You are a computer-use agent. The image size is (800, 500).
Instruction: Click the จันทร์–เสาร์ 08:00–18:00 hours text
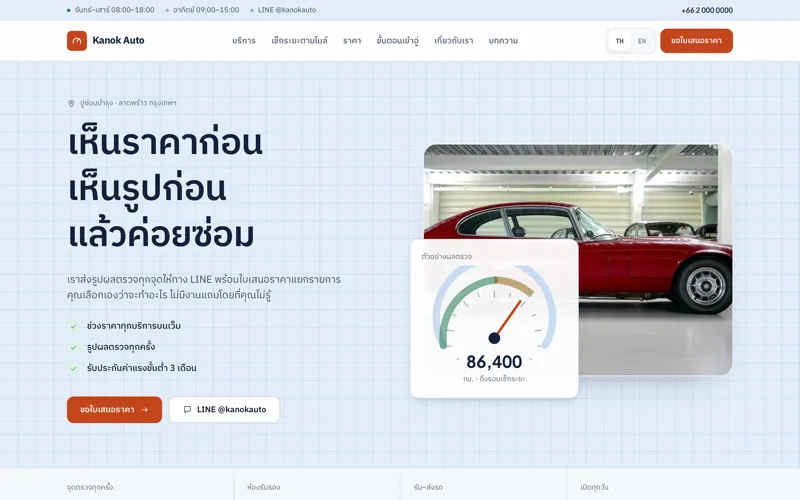click(x=114, y=10)
